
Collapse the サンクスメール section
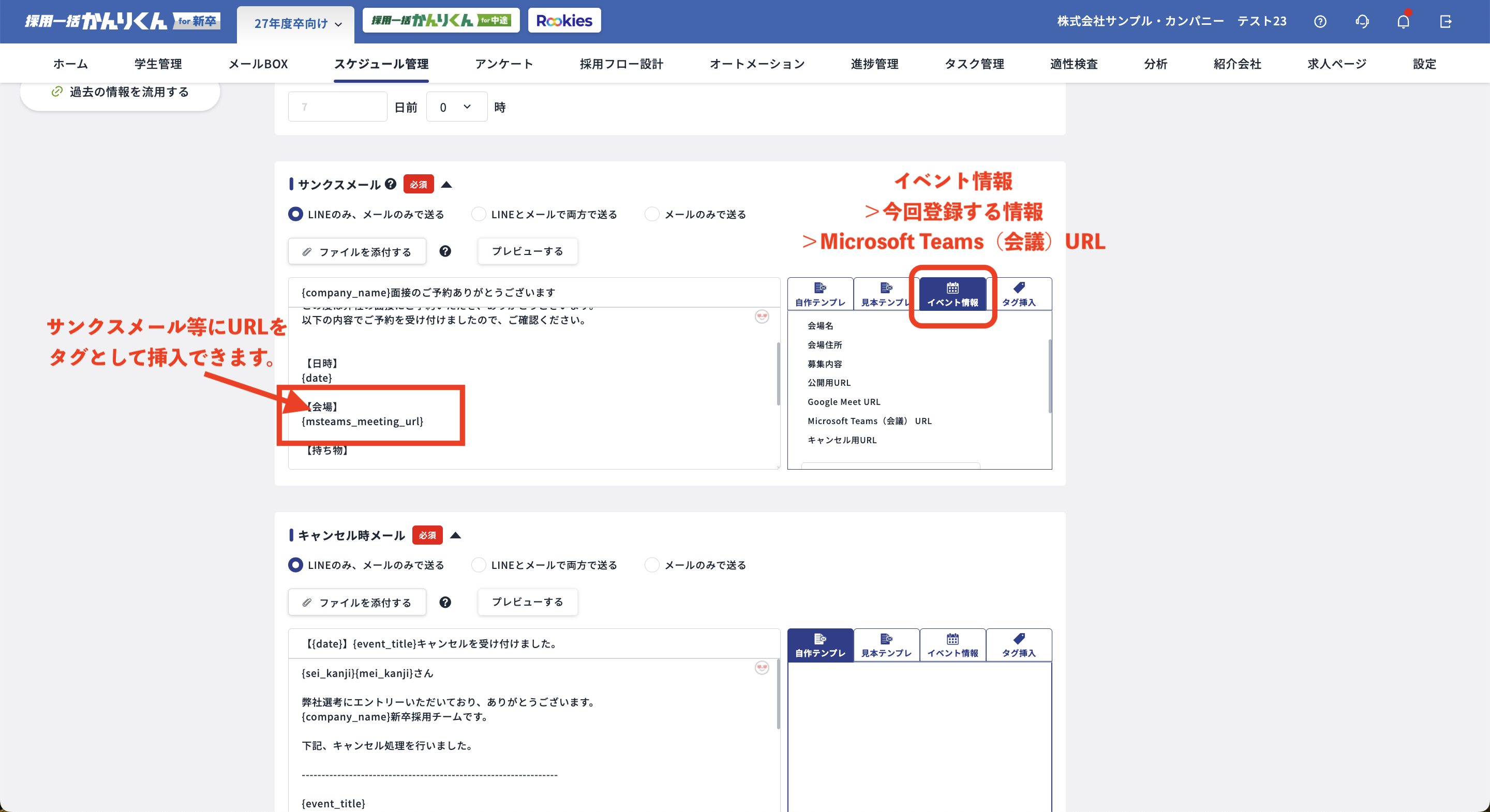coord(445,184)
